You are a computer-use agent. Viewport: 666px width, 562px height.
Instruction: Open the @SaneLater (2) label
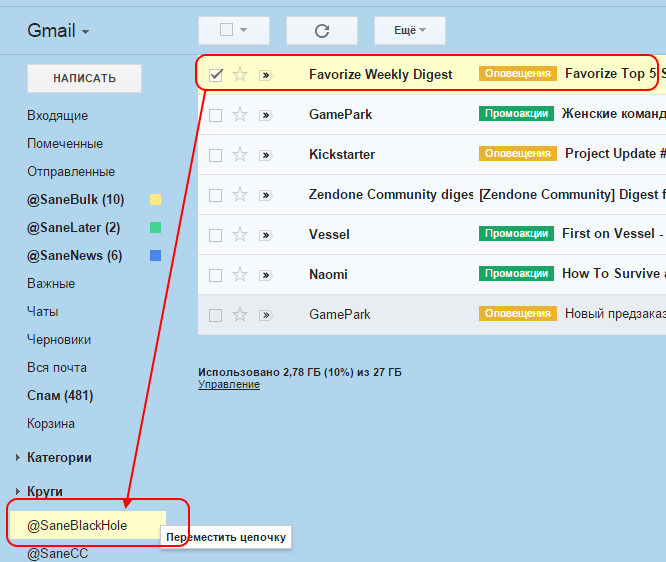73,228
